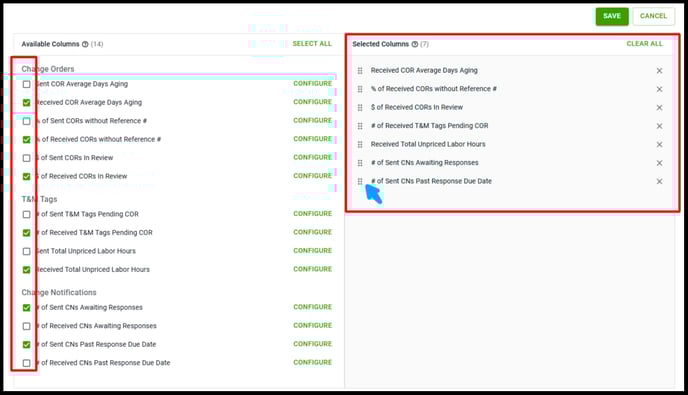
Task: Configure # of Sent CNs Past Response Due Date
Action: point(312,344)
